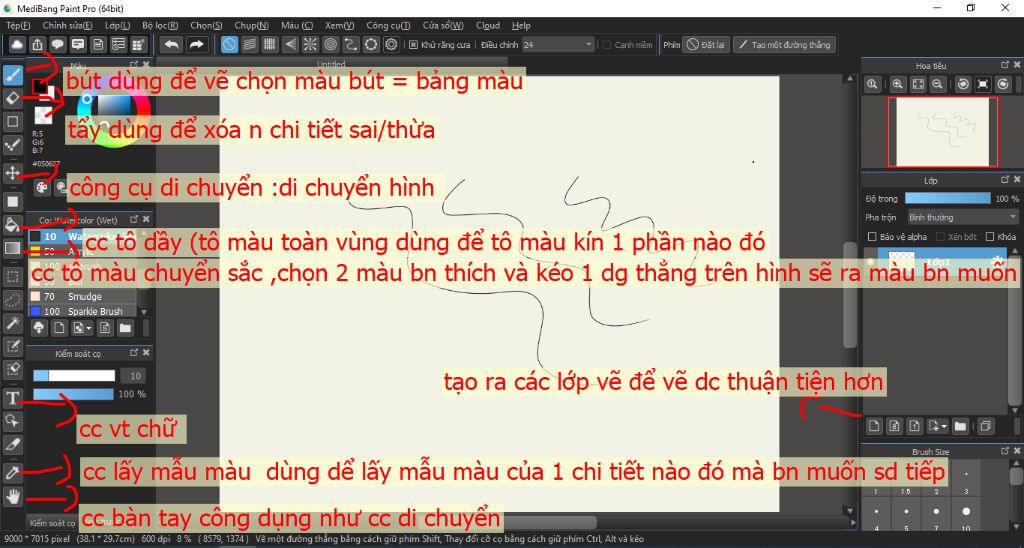The height and width of the screenshot is (548, 1024).
Task: Open the Chỉnh sửa menu
Action: pyautogui.click(x=67, y=25)
